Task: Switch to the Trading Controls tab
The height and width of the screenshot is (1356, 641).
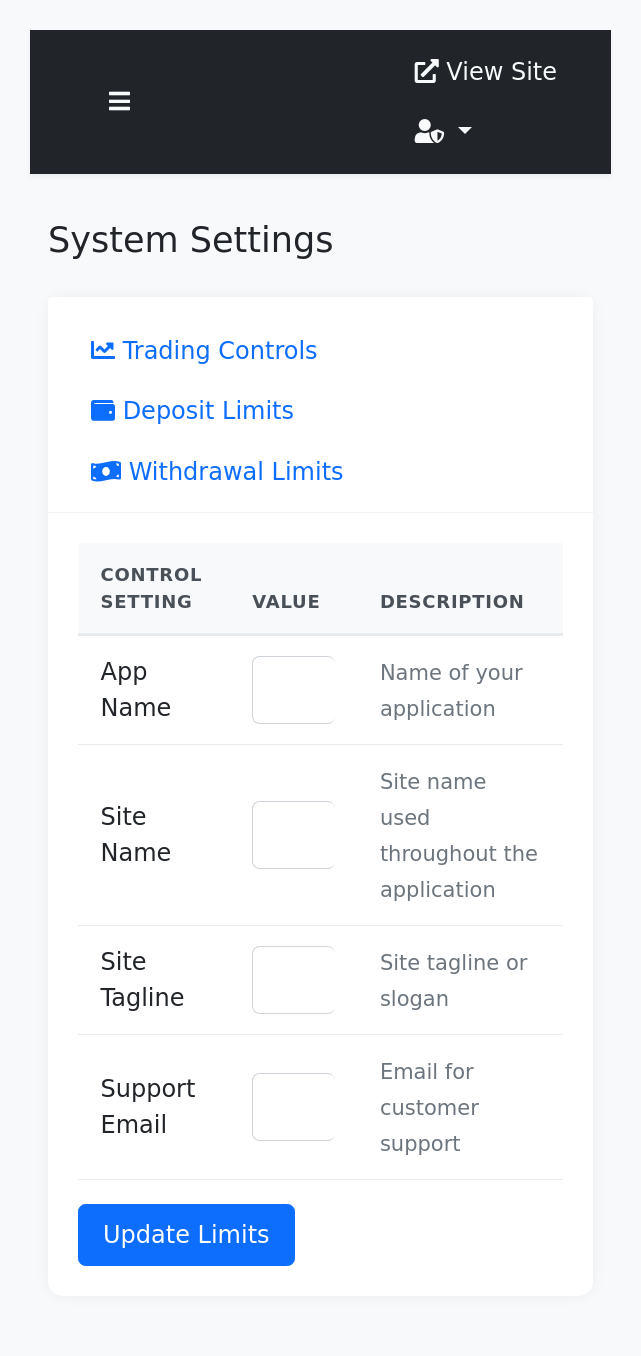Action: point(204,351)
